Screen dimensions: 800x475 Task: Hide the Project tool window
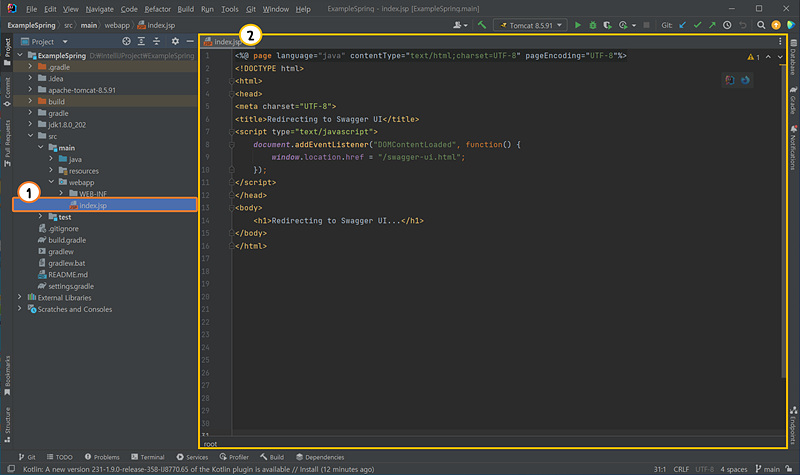coord(190,41)
